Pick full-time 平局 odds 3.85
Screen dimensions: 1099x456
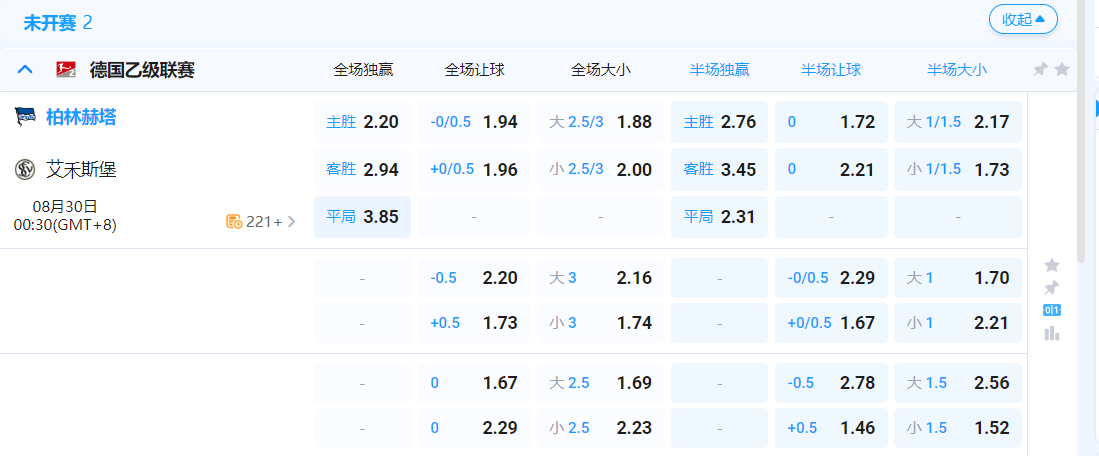click(362, 217)
